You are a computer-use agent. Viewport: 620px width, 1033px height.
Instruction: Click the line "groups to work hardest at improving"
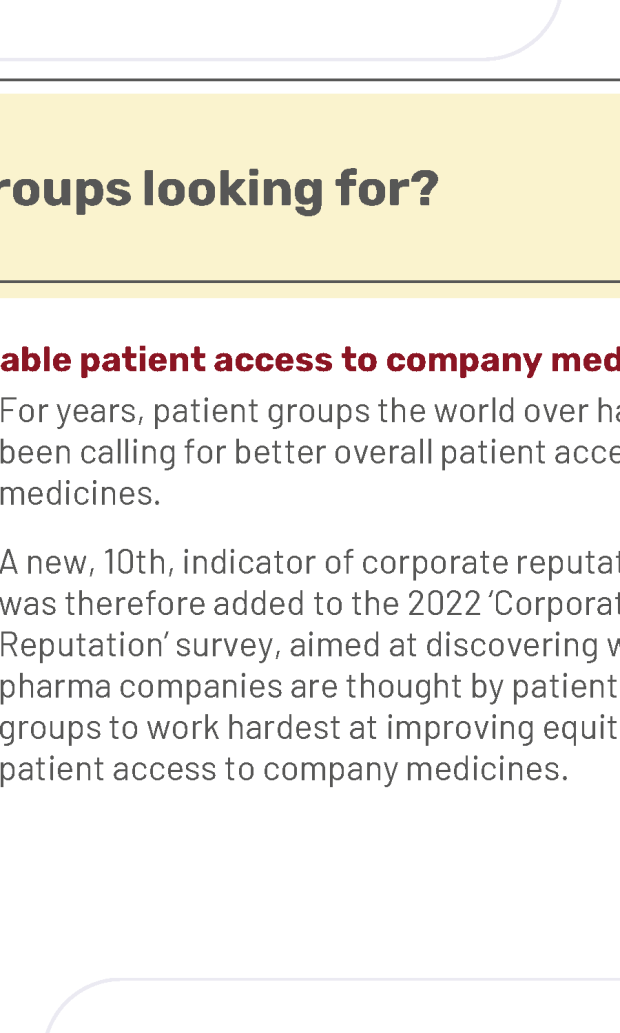(x=310, y=728)
